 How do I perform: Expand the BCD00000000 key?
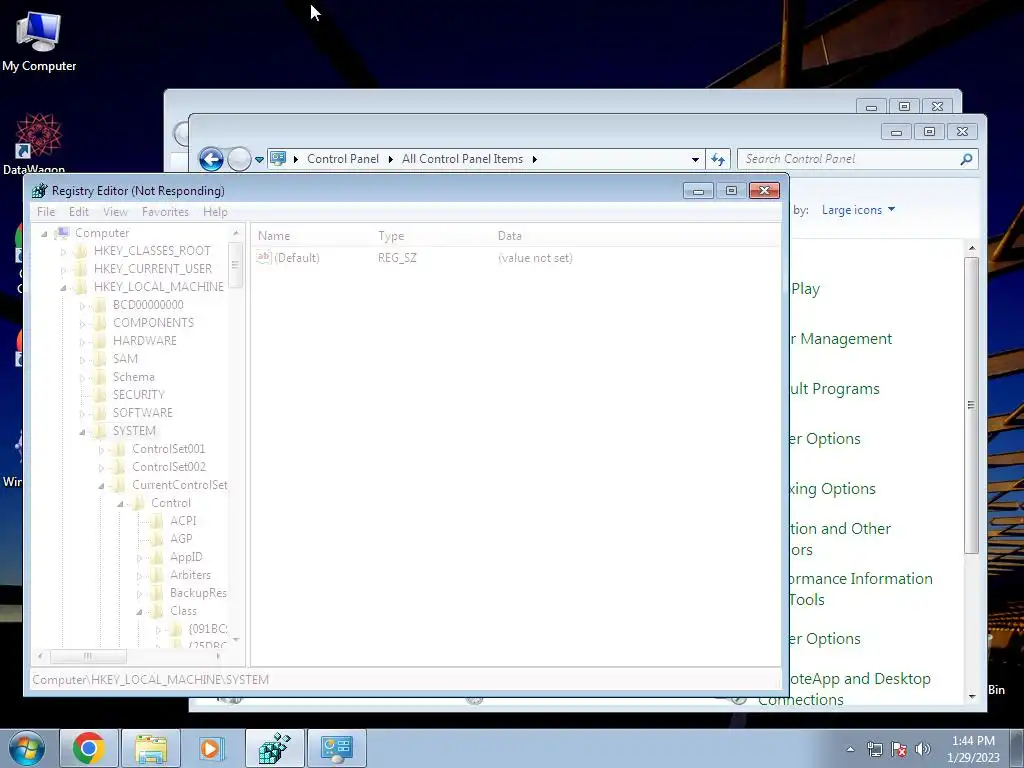82,306
